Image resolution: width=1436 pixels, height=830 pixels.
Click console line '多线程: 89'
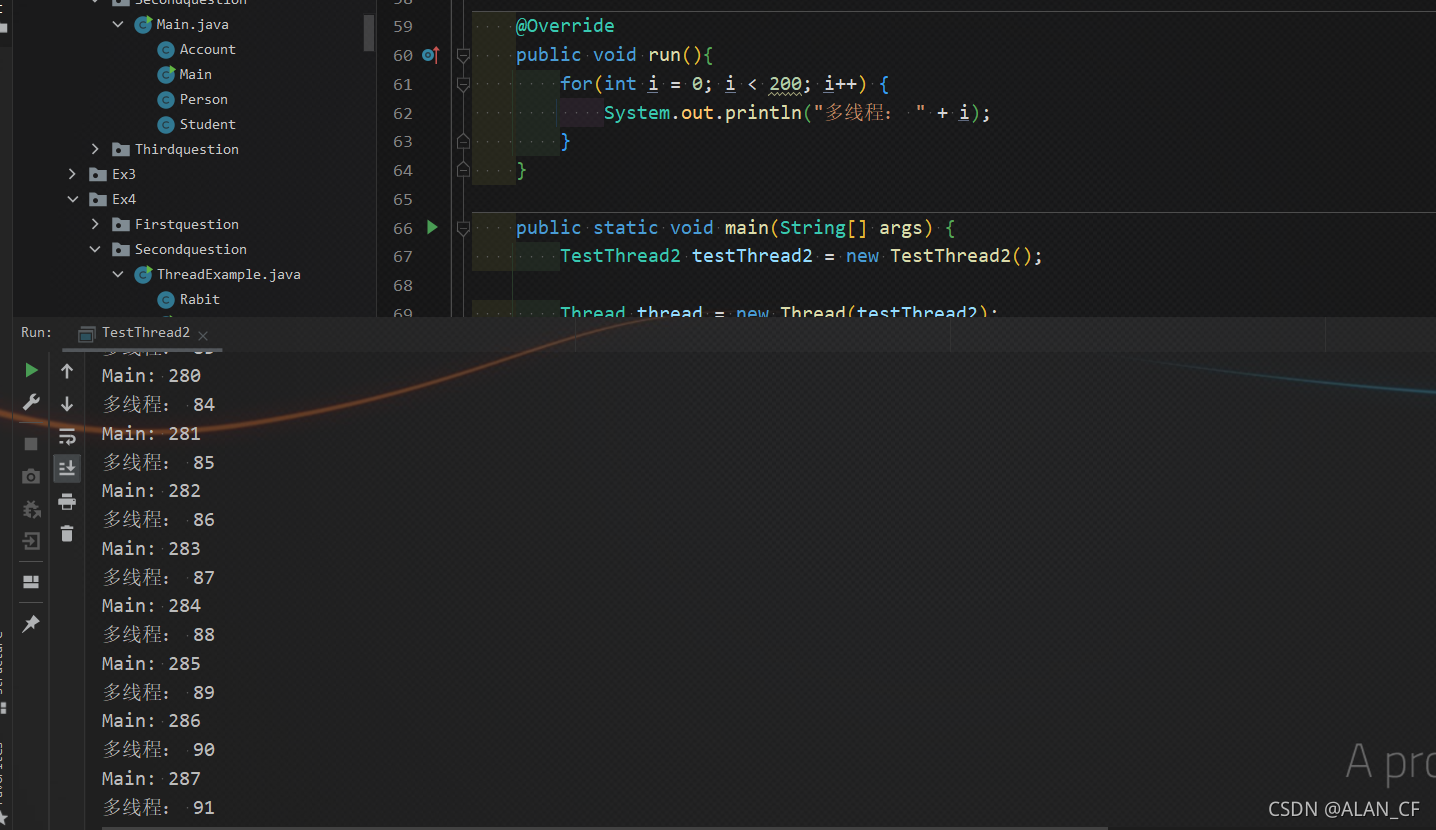(159, 693)
